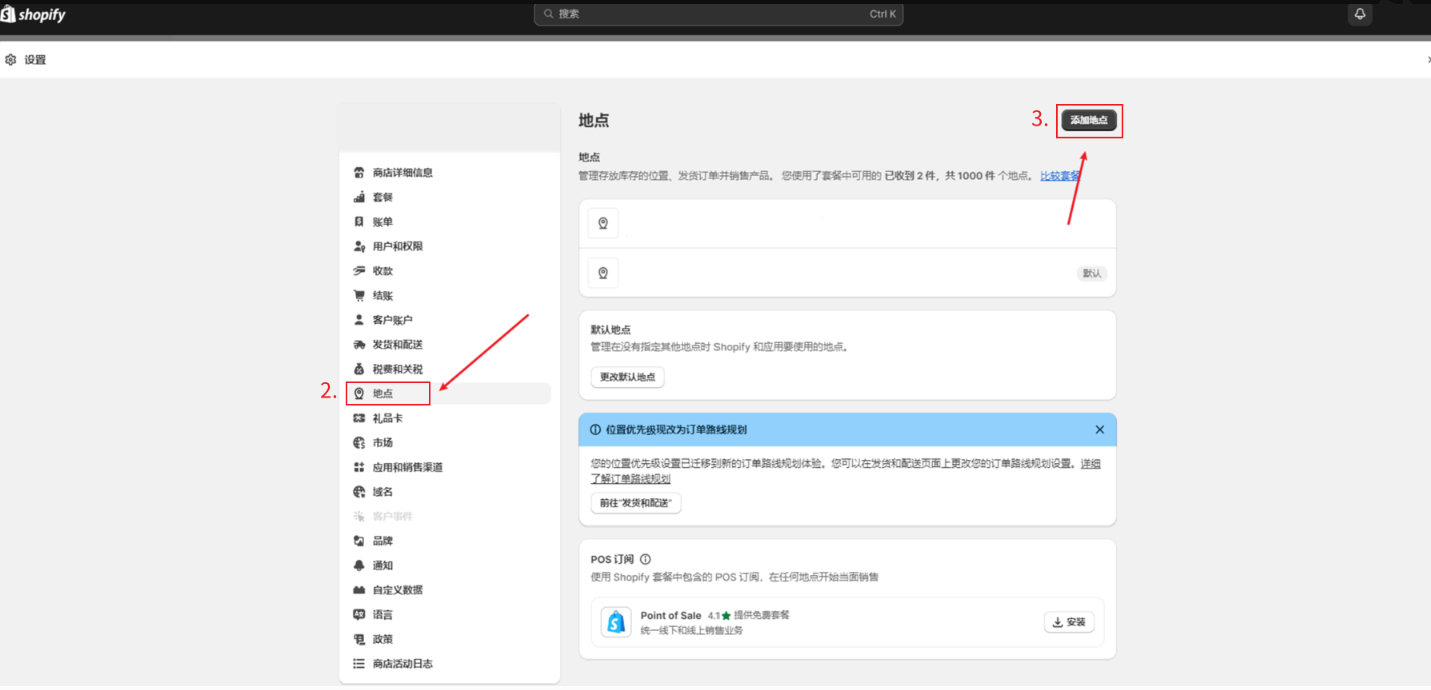
Task: Open 商店活动日志 in the sidebar
Action: [x=402, y=664]
